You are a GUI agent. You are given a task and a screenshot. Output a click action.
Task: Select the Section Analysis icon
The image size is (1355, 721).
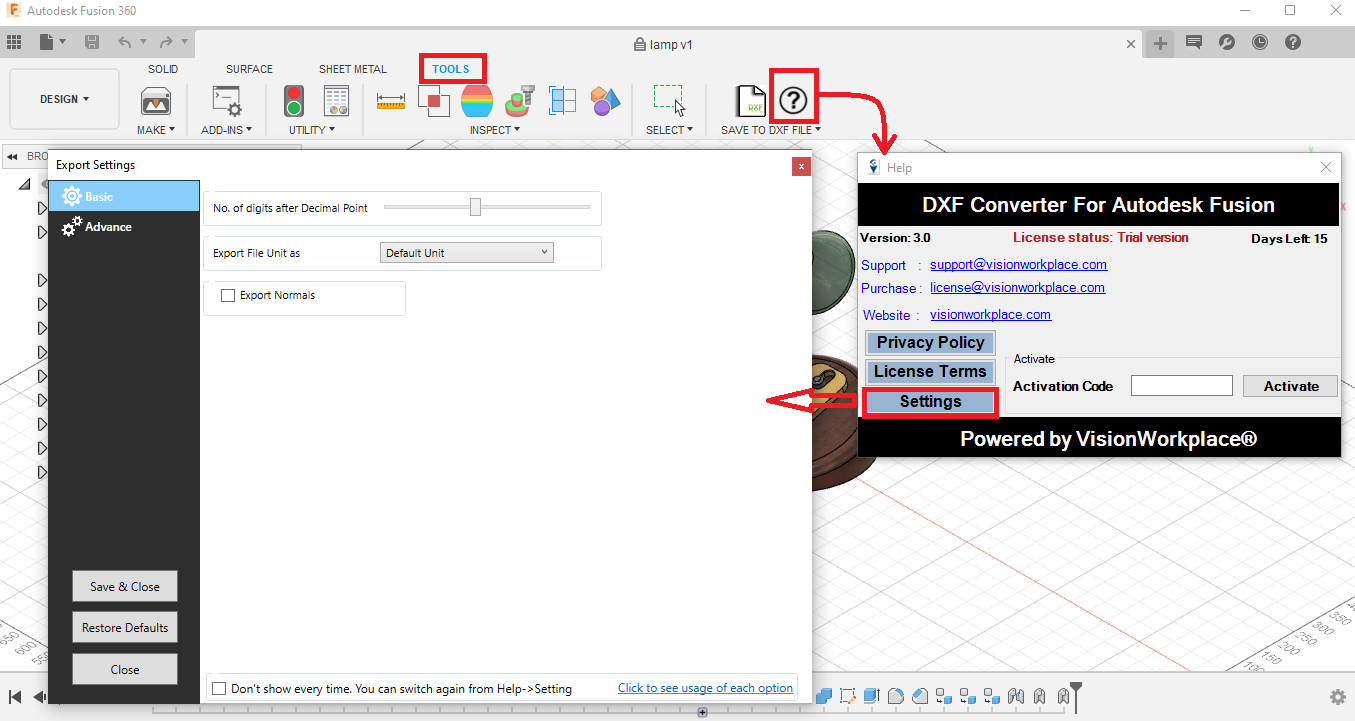click(563, 101)
